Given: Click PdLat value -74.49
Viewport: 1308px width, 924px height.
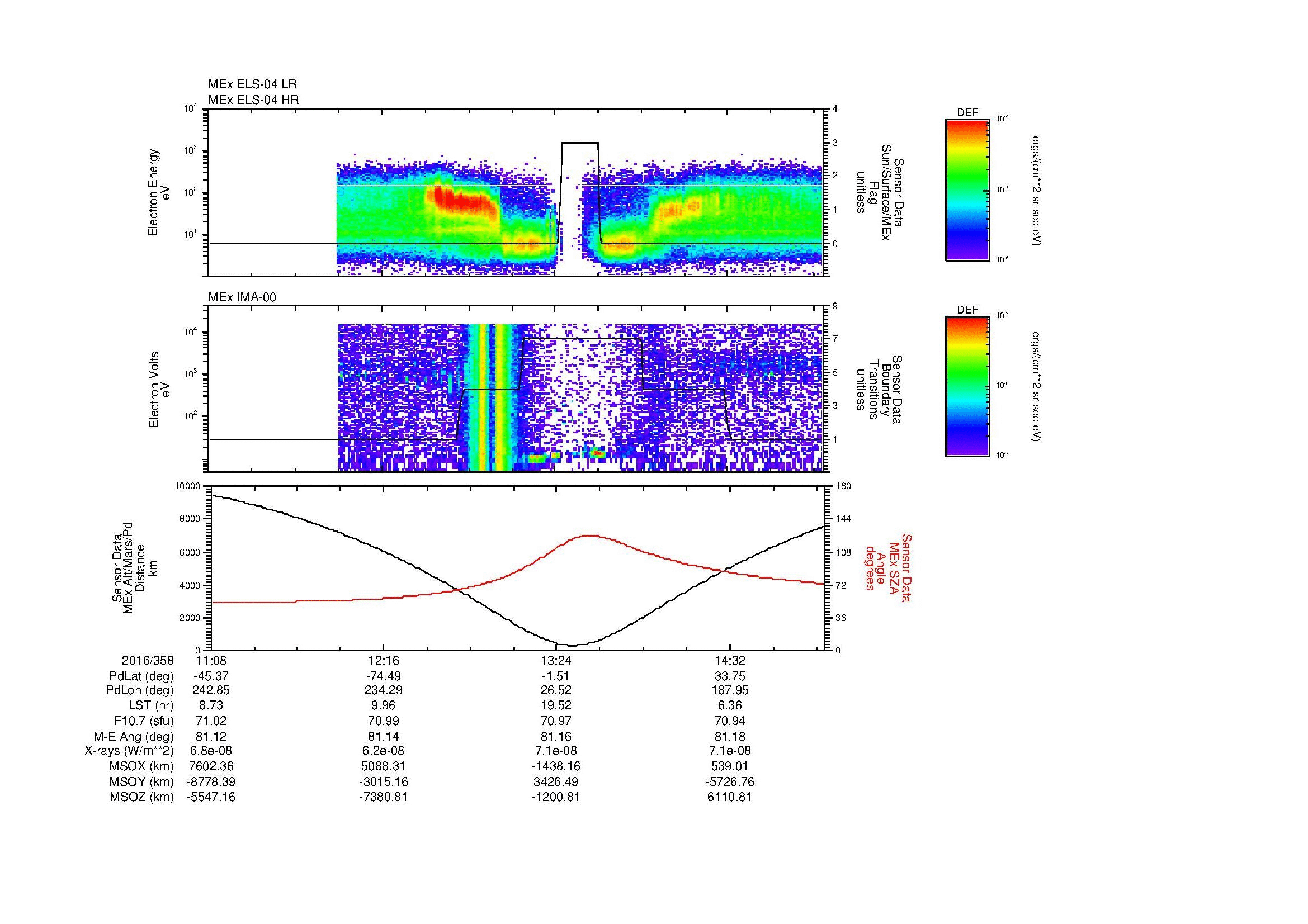Looking at the screenshot, I should tap(384, 676).
